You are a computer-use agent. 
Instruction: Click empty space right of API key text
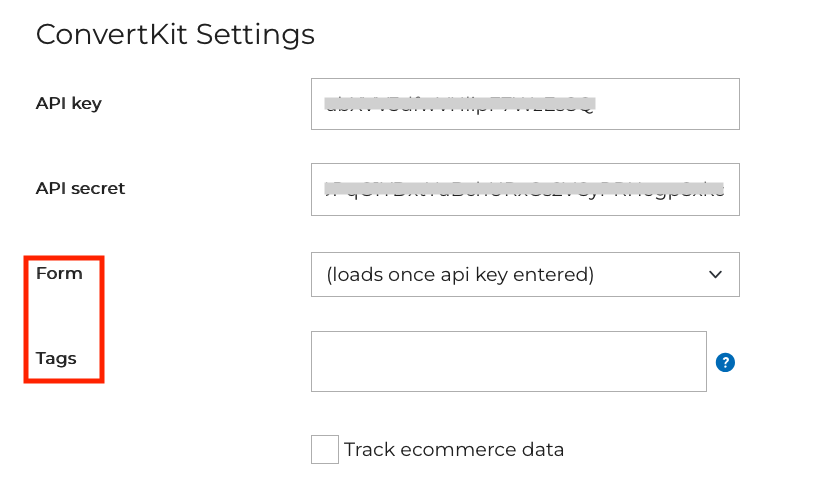670,104
